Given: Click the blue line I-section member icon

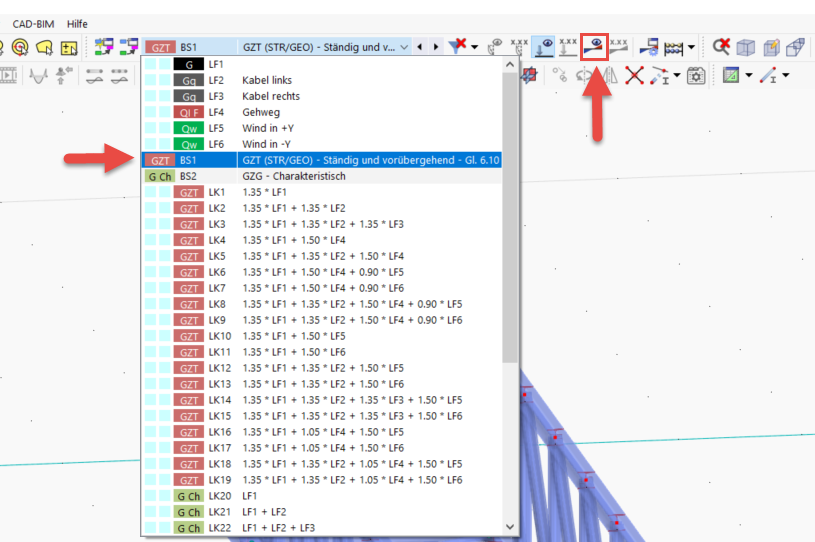Looking at the screenshot, I should click(x=768, y=76).
